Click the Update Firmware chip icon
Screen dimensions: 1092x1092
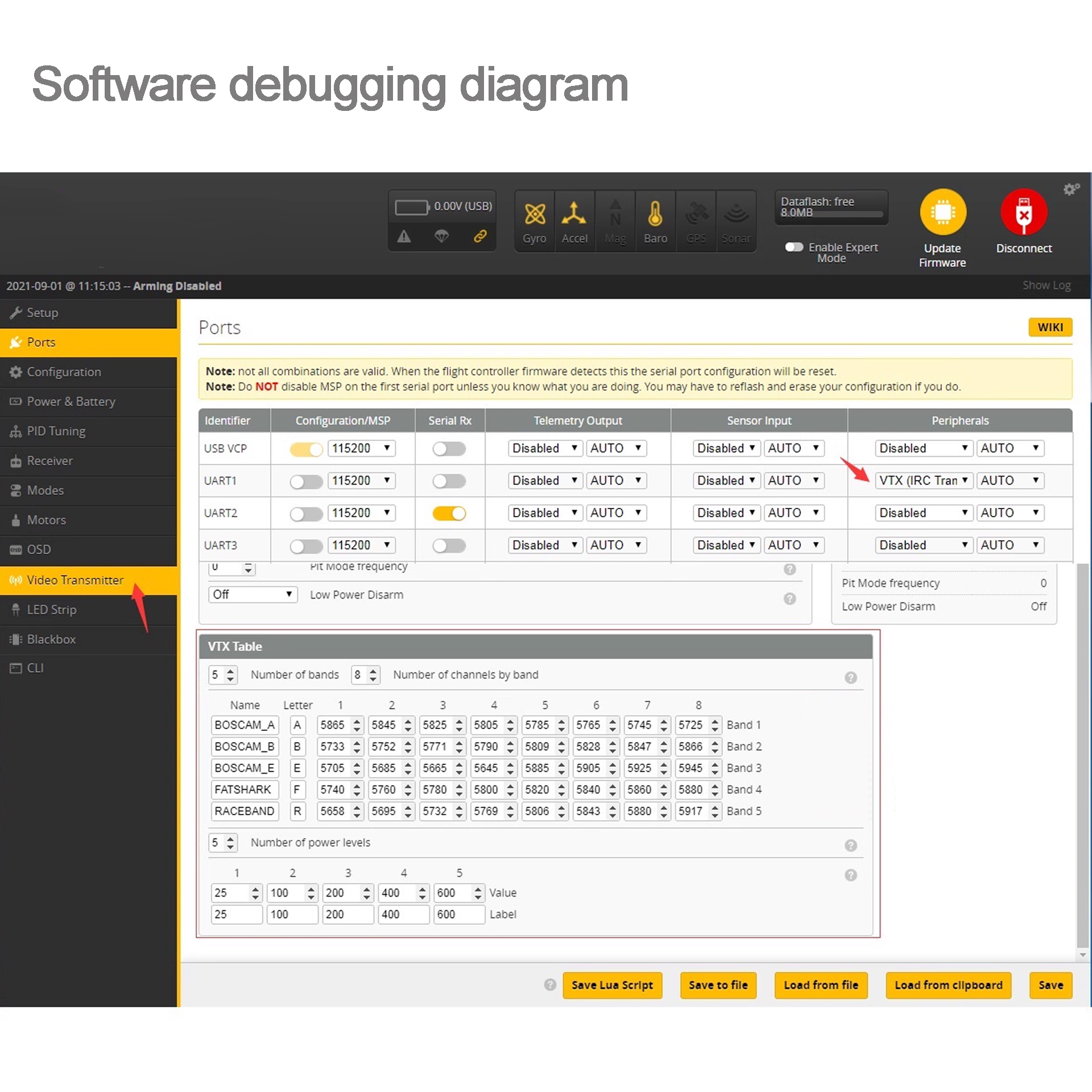(942, 212)
